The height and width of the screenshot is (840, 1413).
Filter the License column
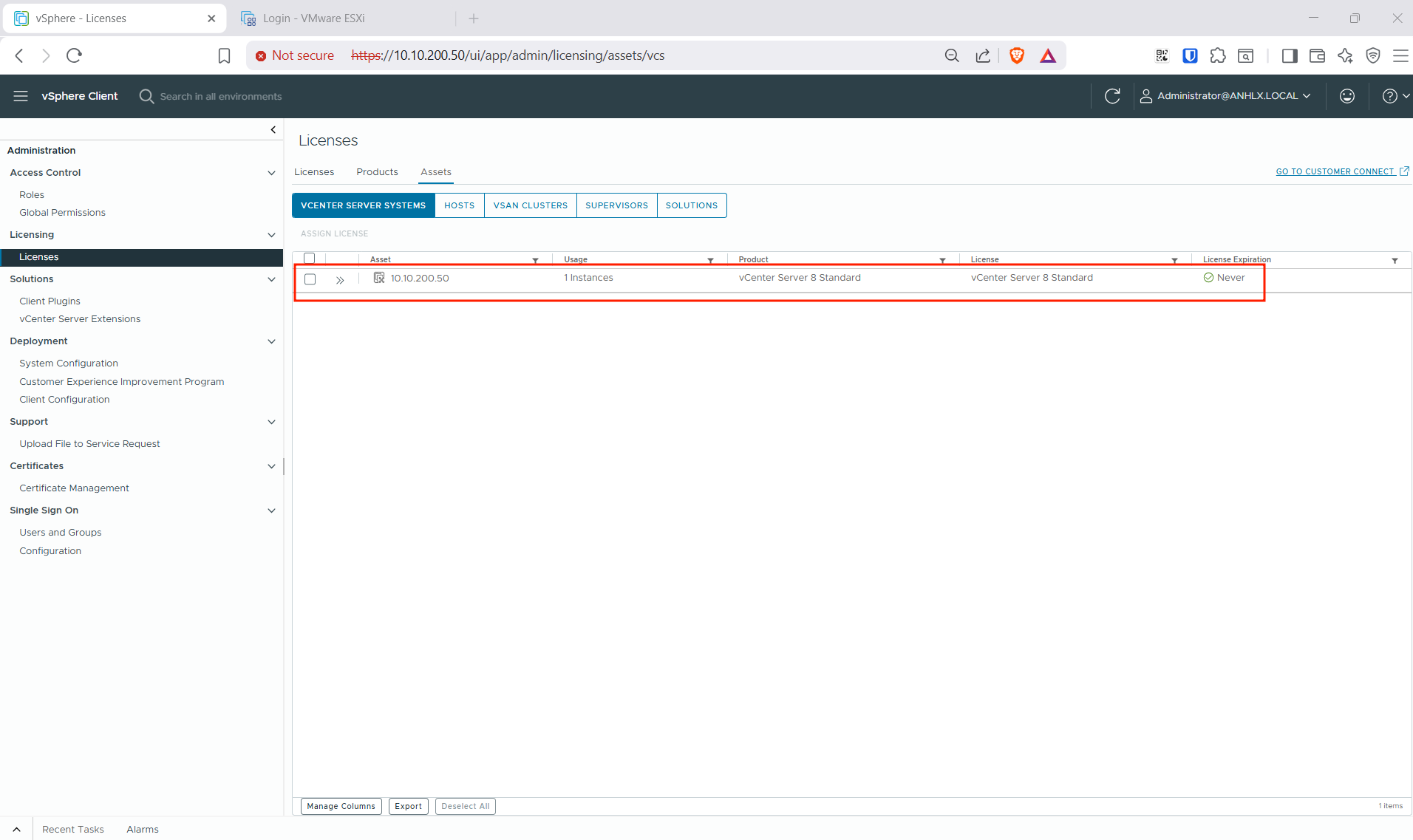[x=1174, y=261]
